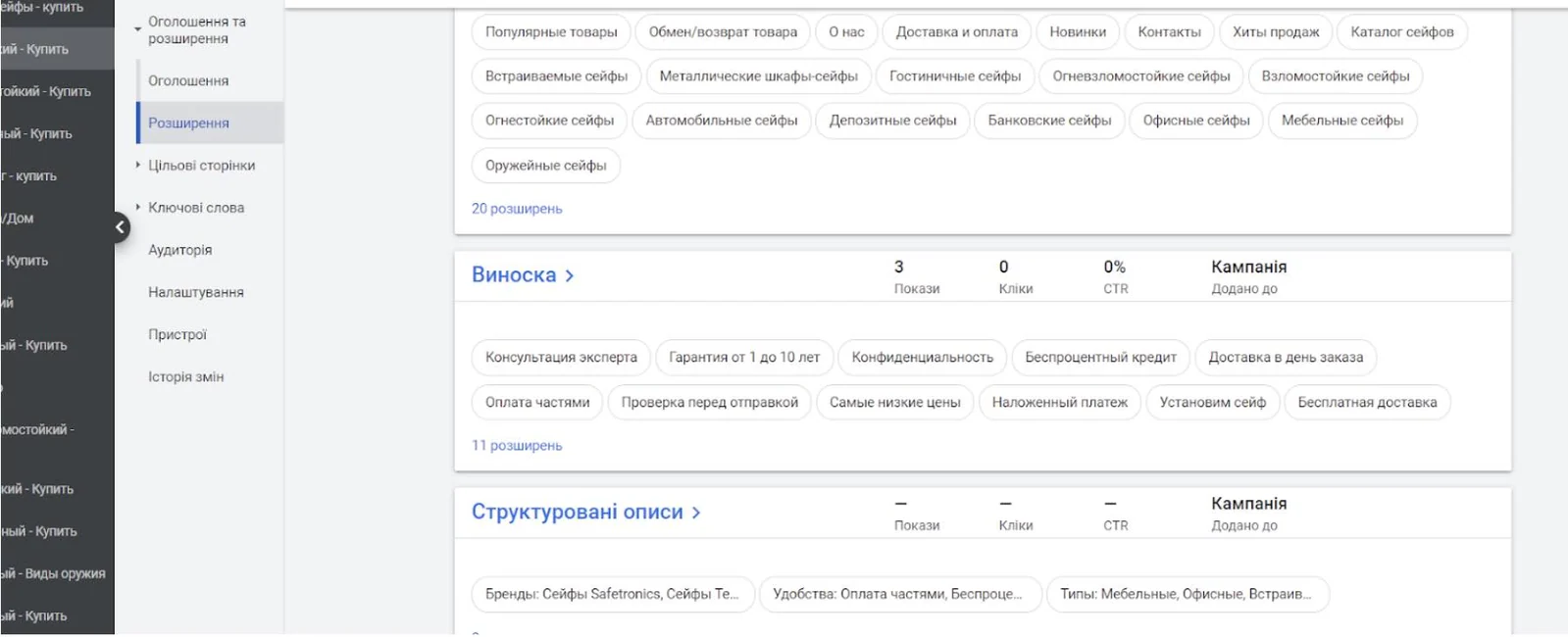Click 'Огневзломостойкие сейфы' chip

point(1141,76)
